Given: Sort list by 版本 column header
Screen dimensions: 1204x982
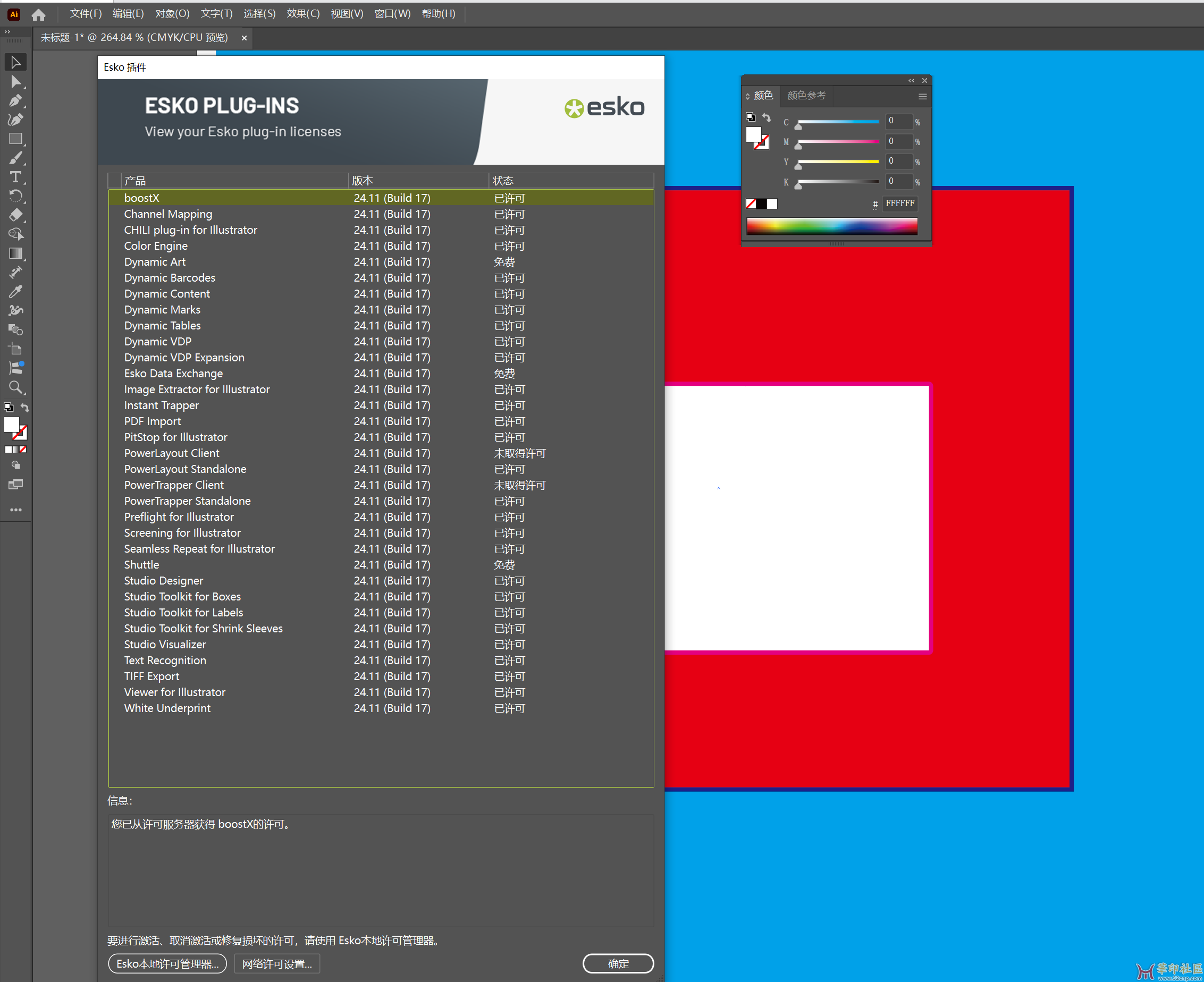Looking at the screenshot, I should coord(418,181).
